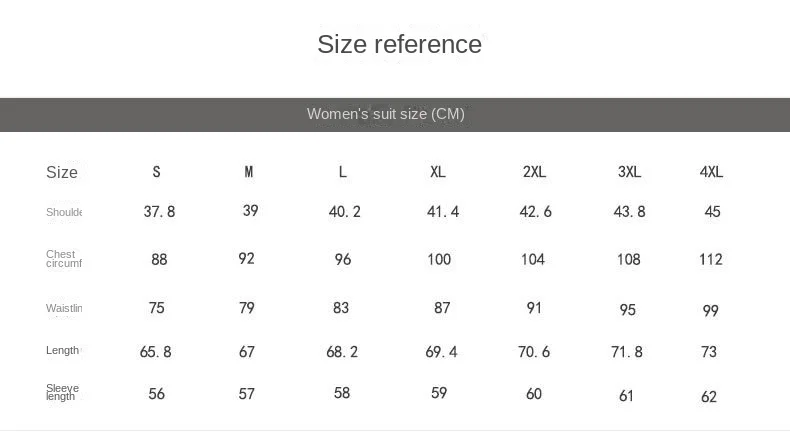Viewport: 790px width, 444px height.
Task: Click the S size column header
Action: (x=156, y=172)
